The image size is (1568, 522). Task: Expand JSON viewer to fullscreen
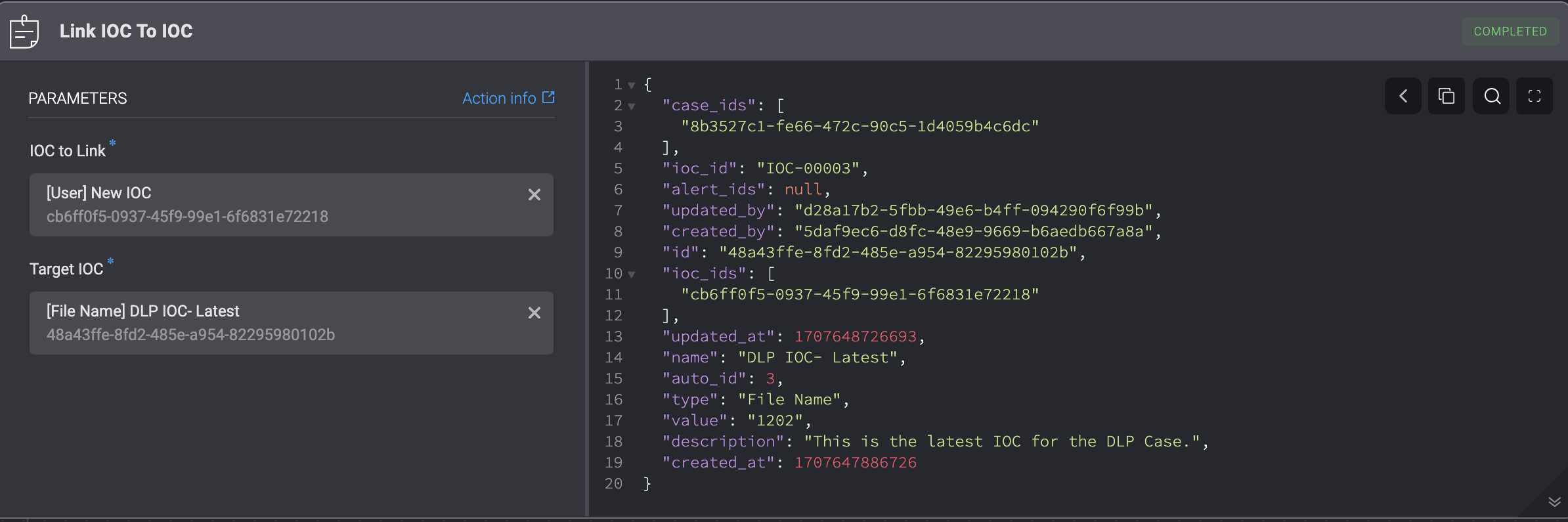1535,96
